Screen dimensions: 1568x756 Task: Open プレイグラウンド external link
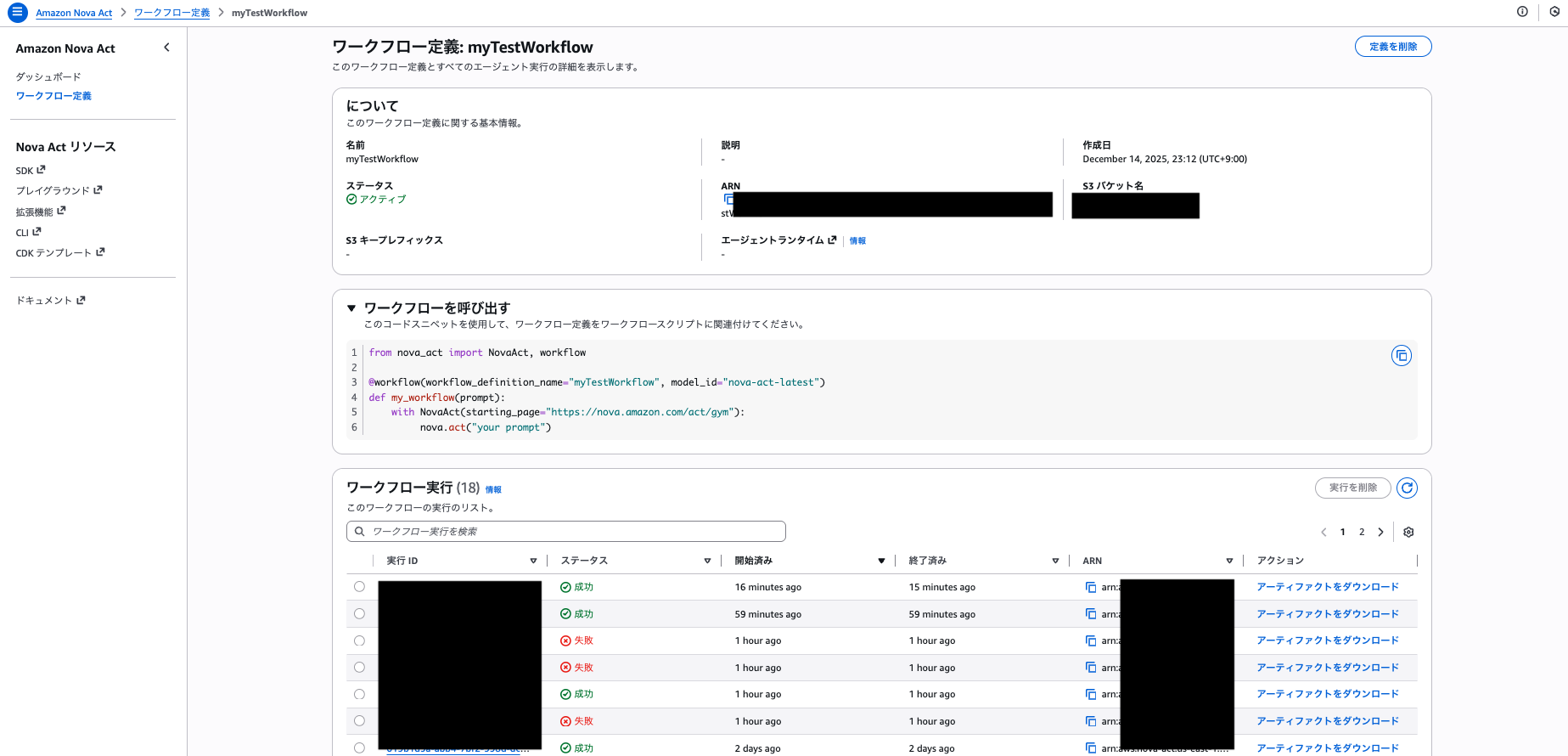coord(59,190)
